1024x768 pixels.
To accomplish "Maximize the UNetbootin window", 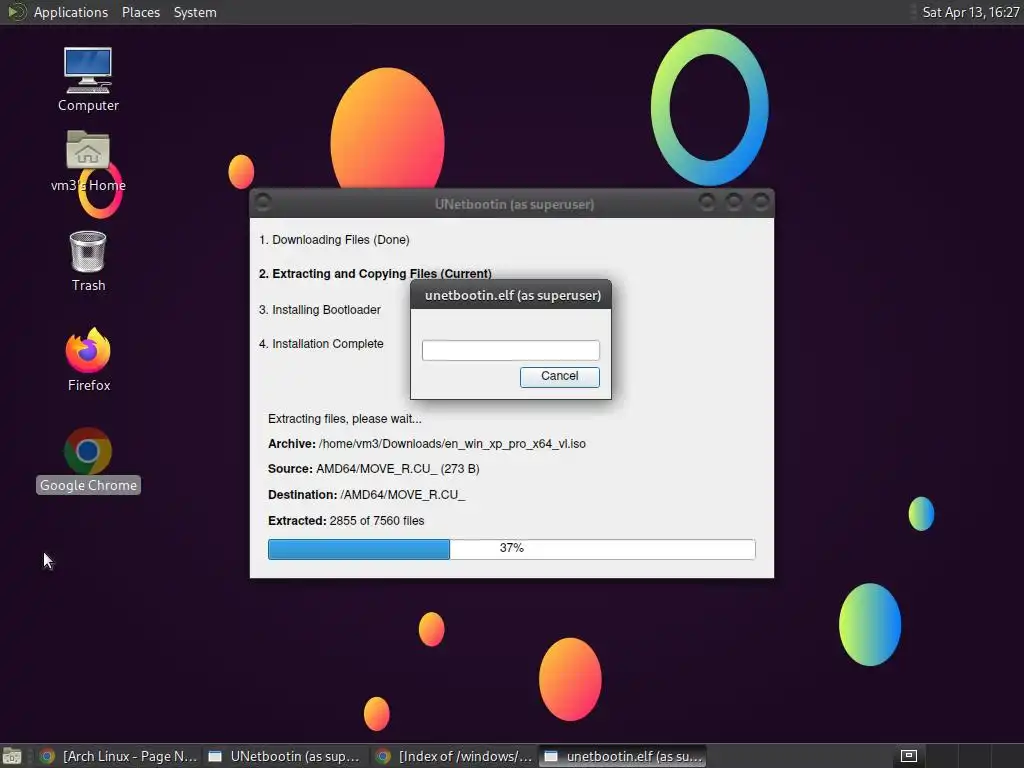I will 733,202.
